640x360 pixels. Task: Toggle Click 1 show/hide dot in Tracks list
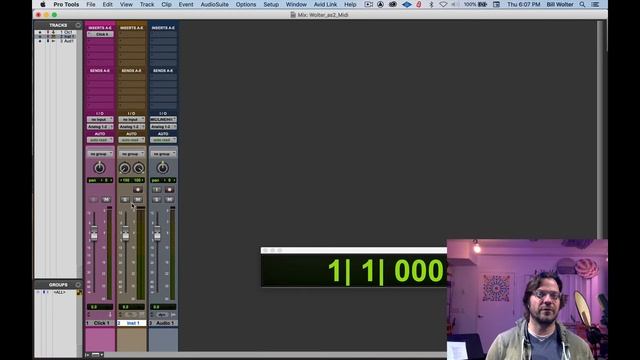pos(40,32)
